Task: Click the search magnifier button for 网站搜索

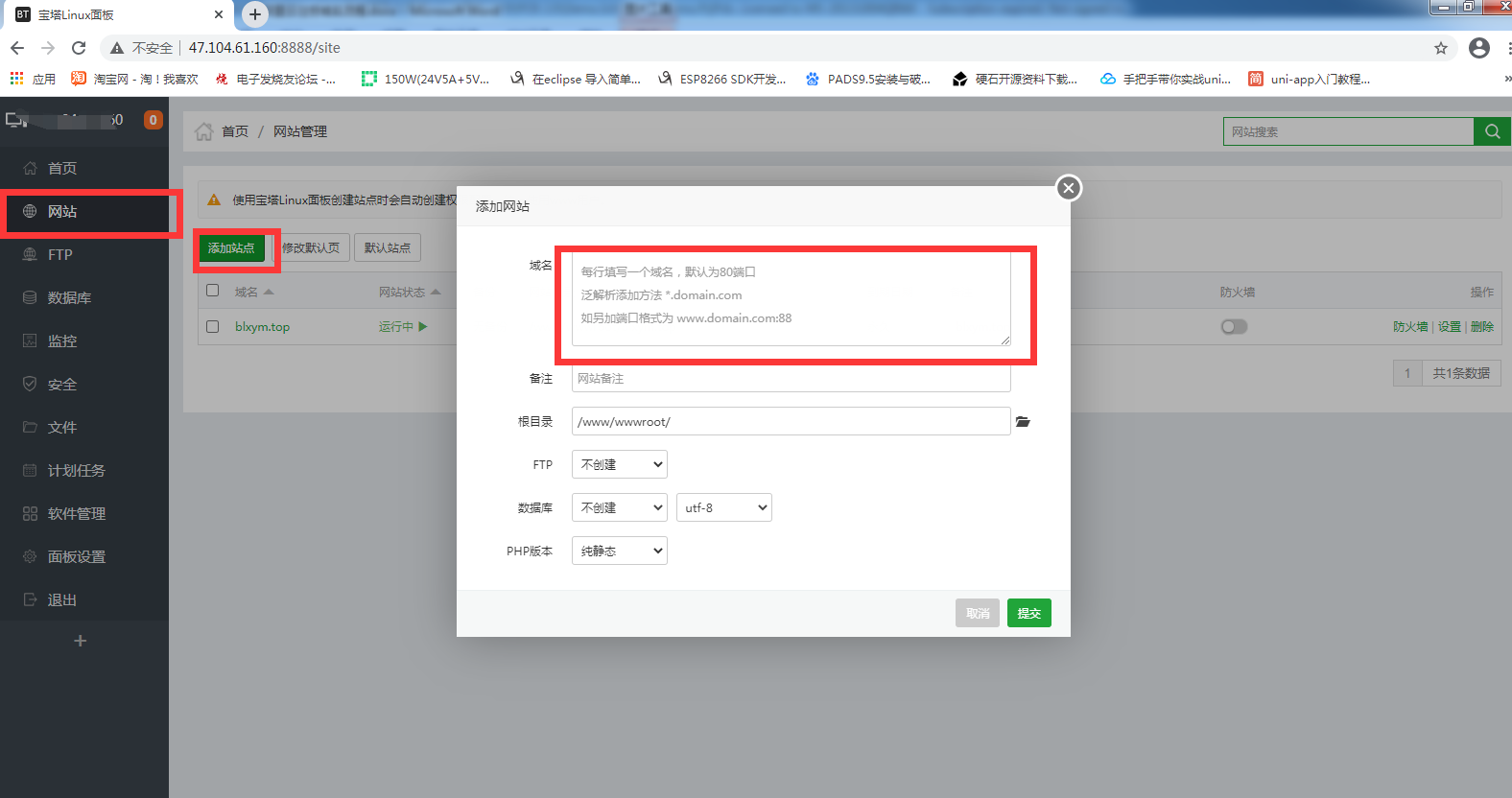Action: pos(1492,131)
